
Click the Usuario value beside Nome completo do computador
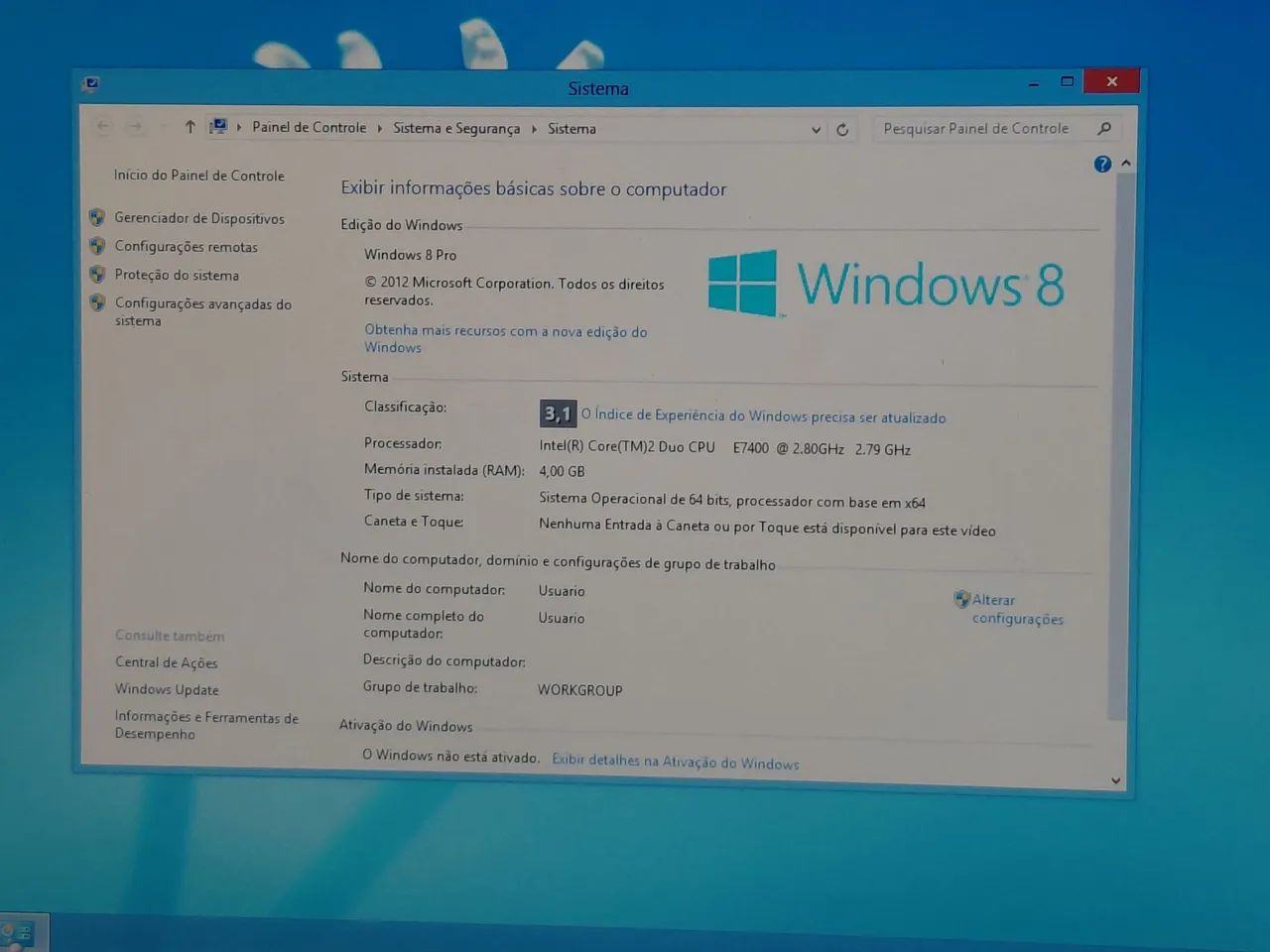(x=562, y=618)
